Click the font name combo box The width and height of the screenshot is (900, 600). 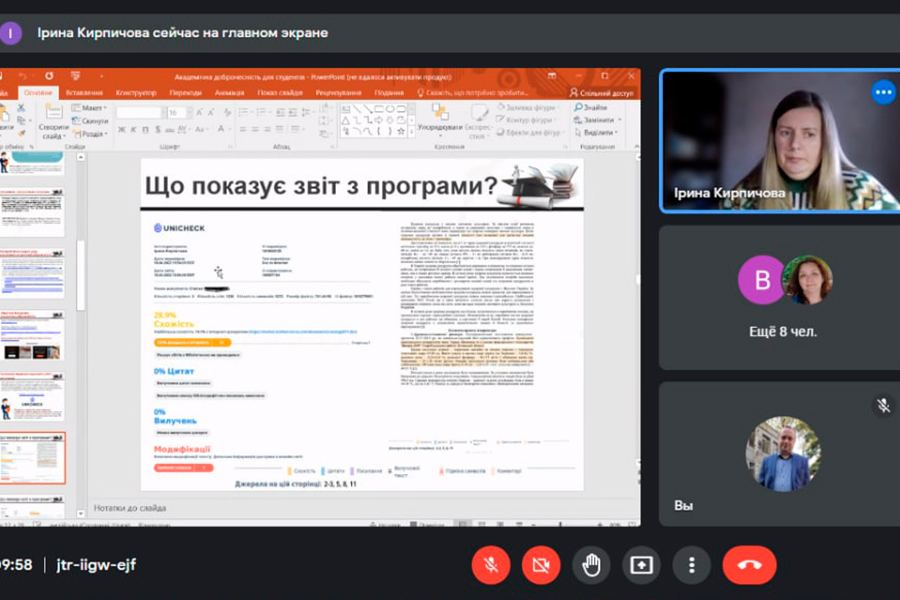pos(141,113)
